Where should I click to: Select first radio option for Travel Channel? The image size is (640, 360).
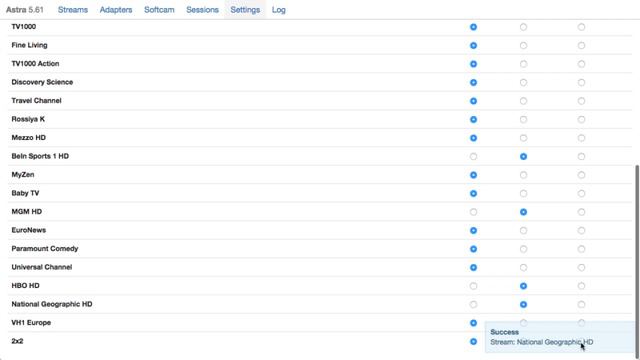click(473, 101)
